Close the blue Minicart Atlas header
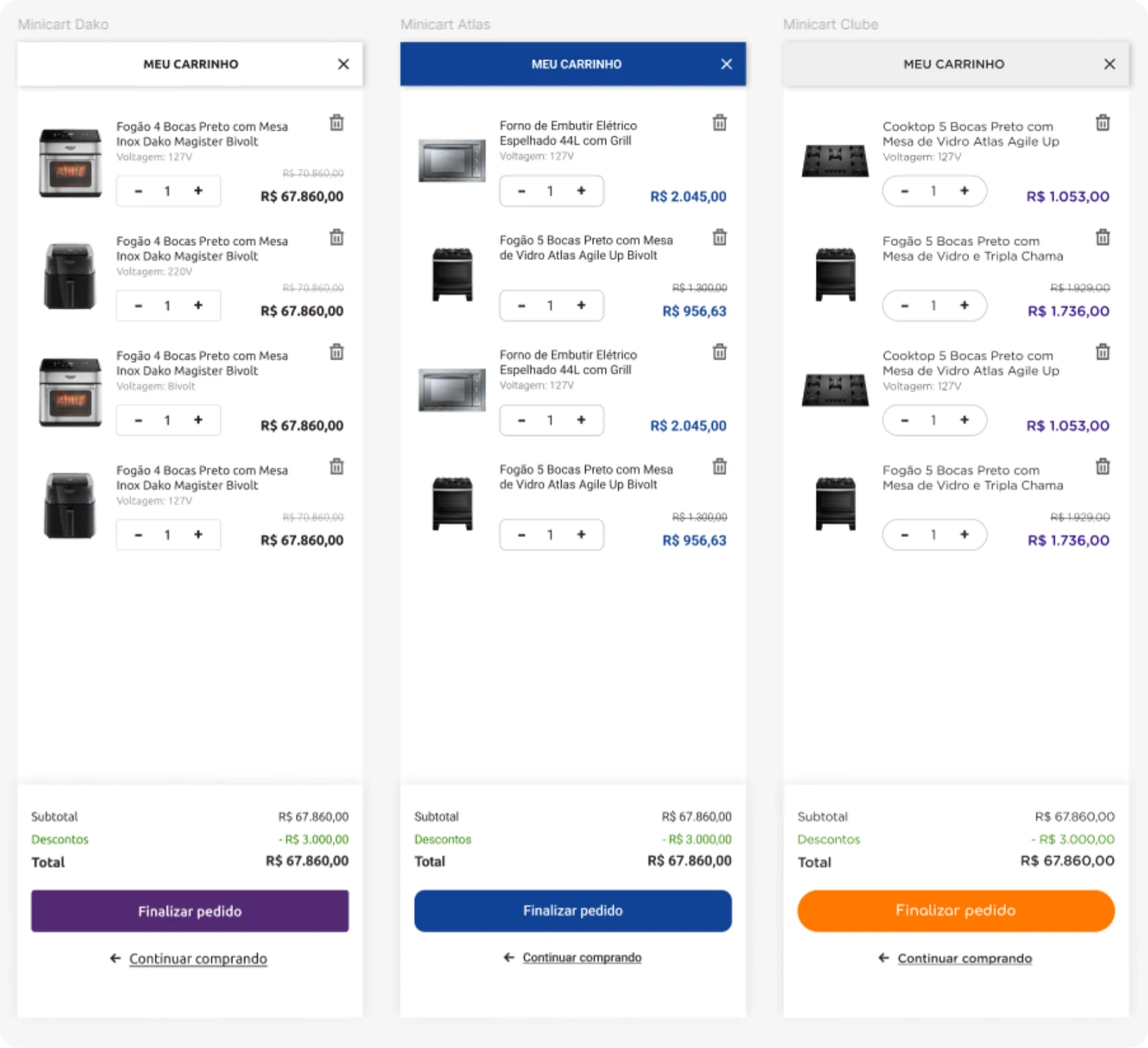 coord(726,64)
